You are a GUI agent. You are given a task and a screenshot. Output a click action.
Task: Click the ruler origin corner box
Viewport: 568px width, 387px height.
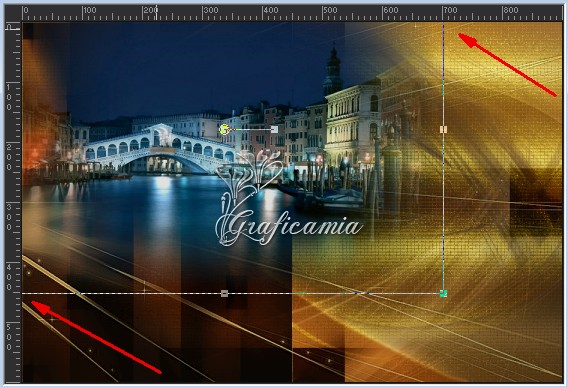pyautogui.click(x=13, y=27)
